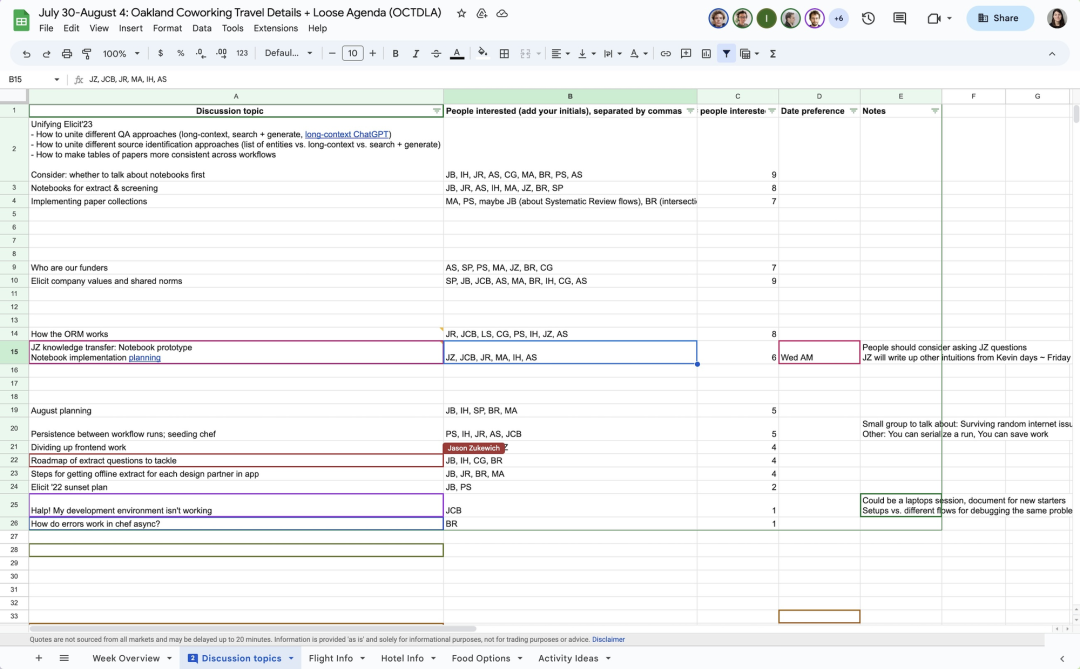Open the text wrapping dropdown
The image size is (1080, 669).
pos(612,54)
